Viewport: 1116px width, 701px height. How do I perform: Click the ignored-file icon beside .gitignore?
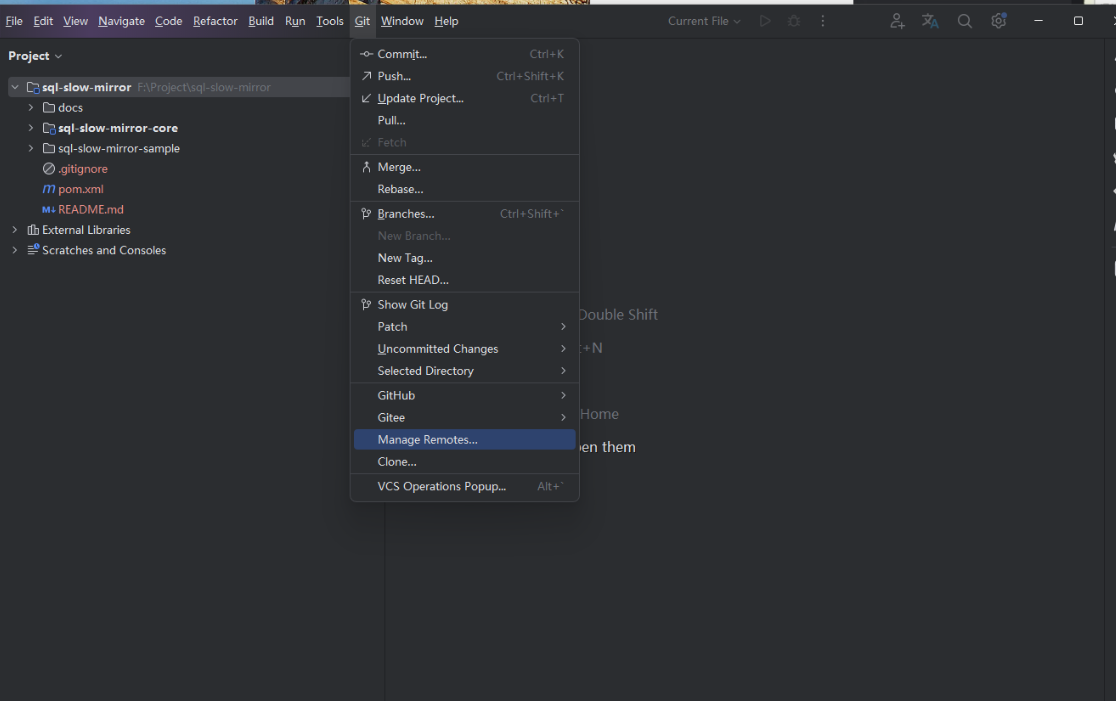[47, 169]
